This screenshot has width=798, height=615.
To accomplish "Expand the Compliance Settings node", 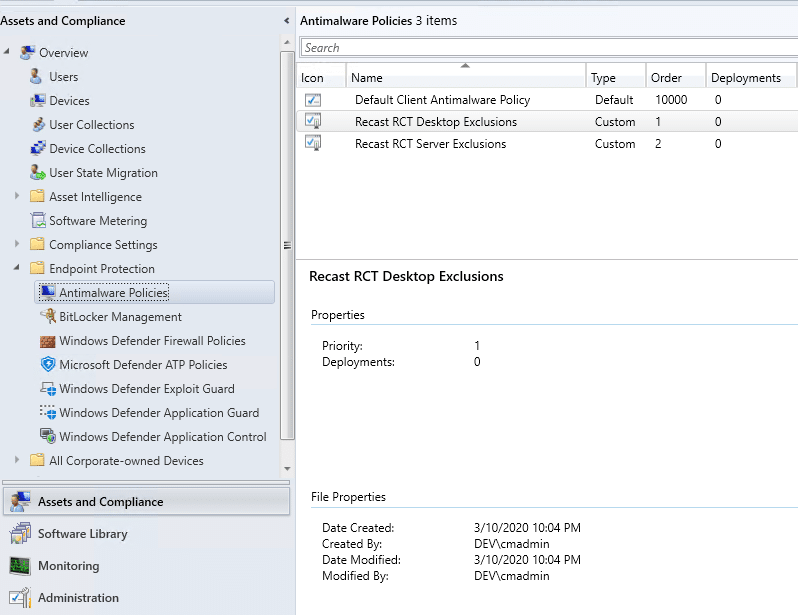I will tap(17, 245).
